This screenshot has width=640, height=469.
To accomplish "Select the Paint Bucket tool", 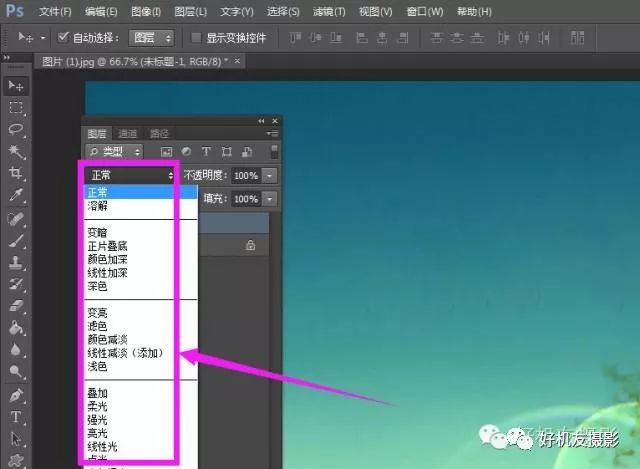I will tap(16, 328).
